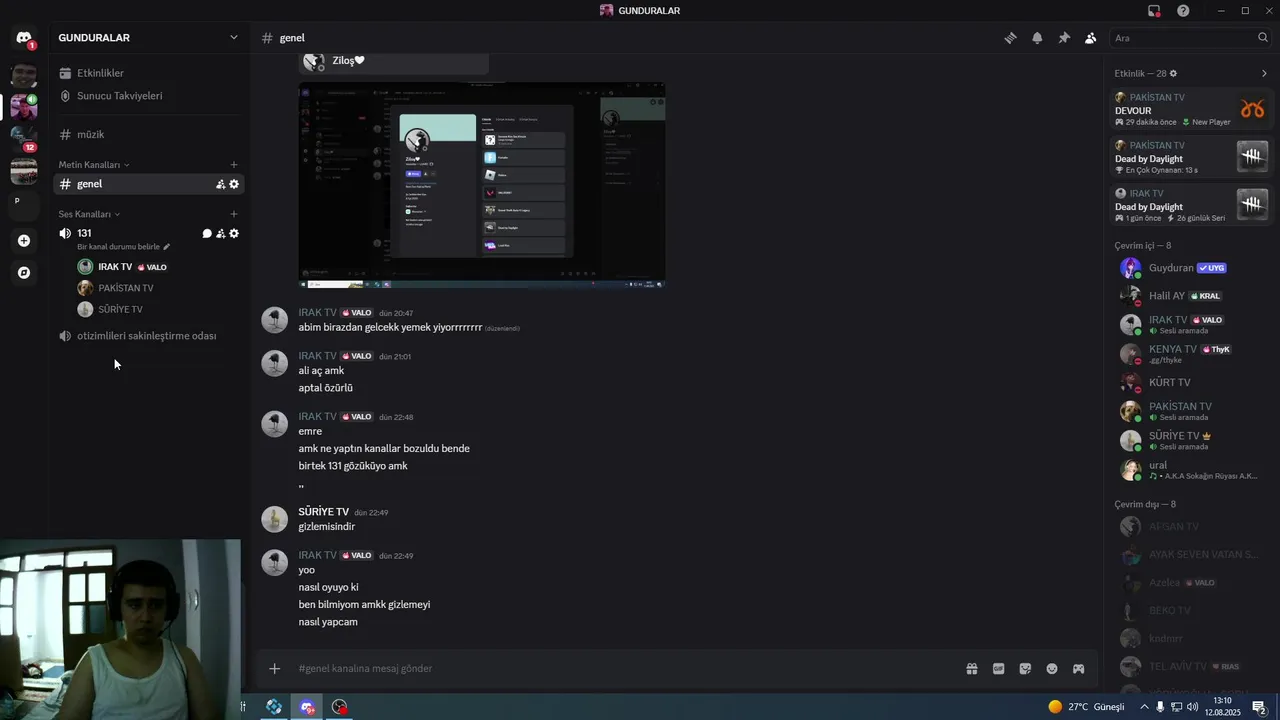Image resolution: width=1280 pixels, height=720 pixels.
Task: Open the gift icon in message bar
Action: tap(971, 669)
